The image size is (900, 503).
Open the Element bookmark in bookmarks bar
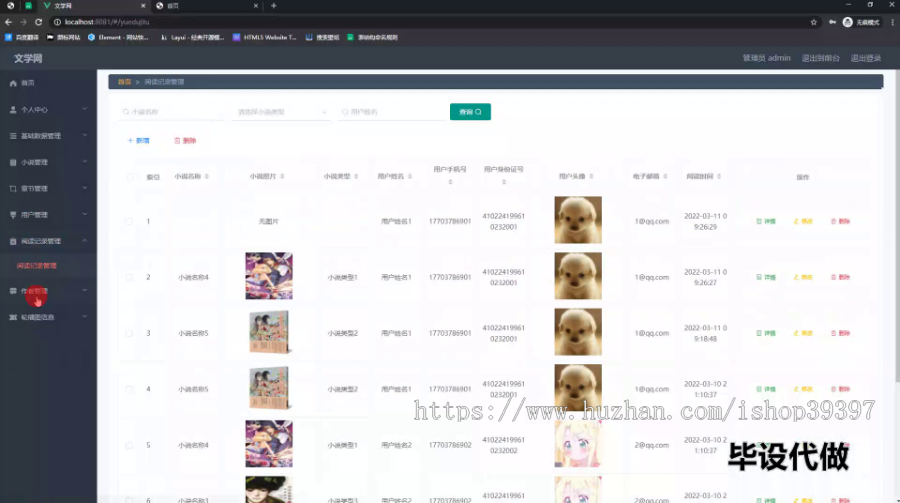[118, 37]
